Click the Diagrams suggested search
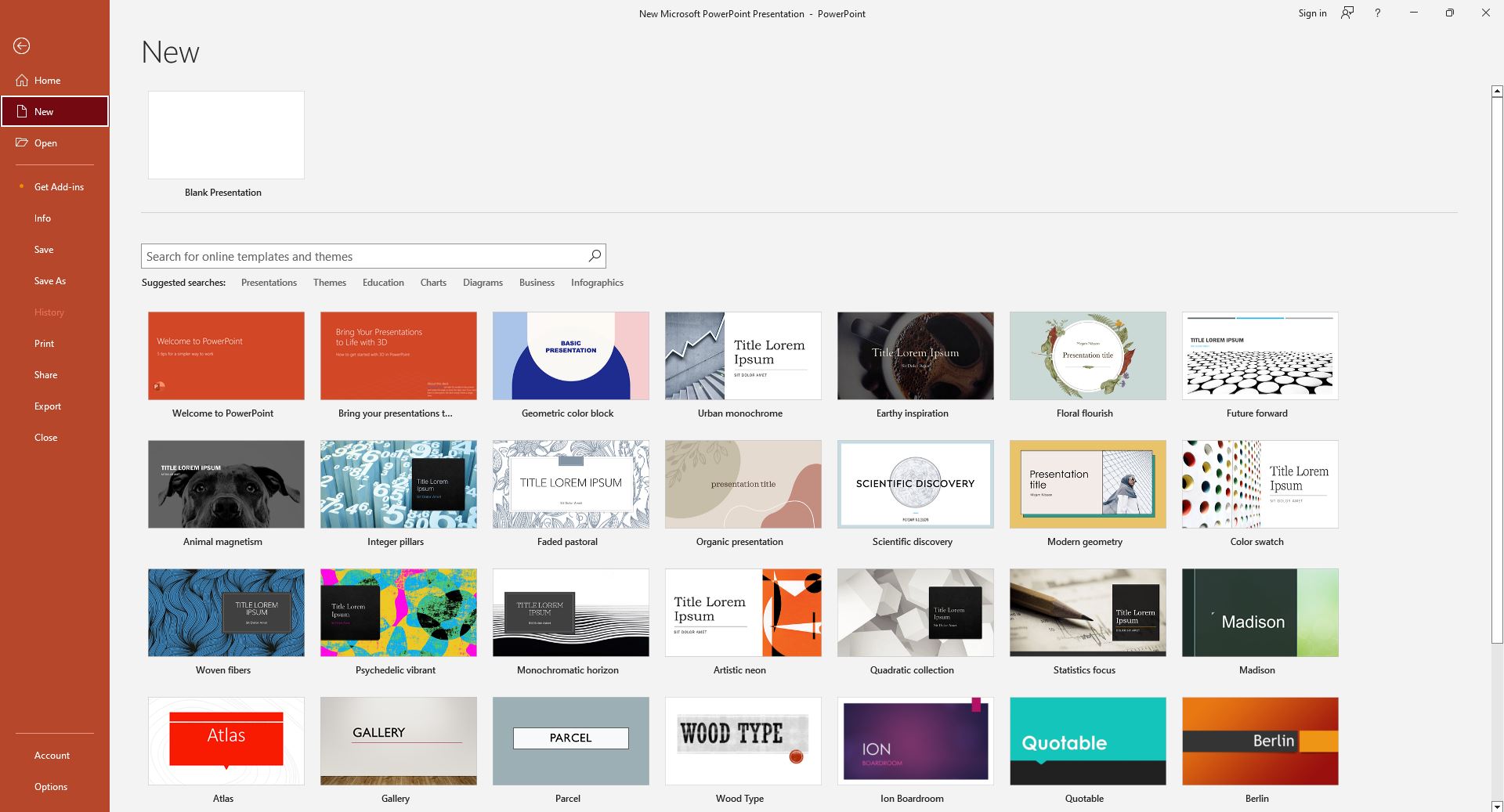The width and height of the screenshot is (1504, 812). [x=483, y=283]
